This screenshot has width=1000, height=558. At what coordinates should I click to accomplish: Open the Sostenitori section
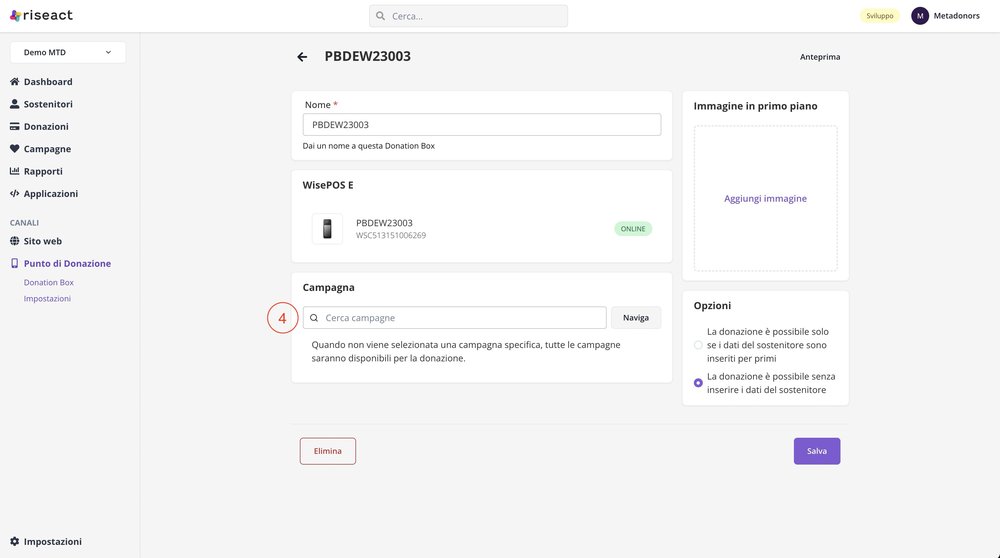pos(48,104)
